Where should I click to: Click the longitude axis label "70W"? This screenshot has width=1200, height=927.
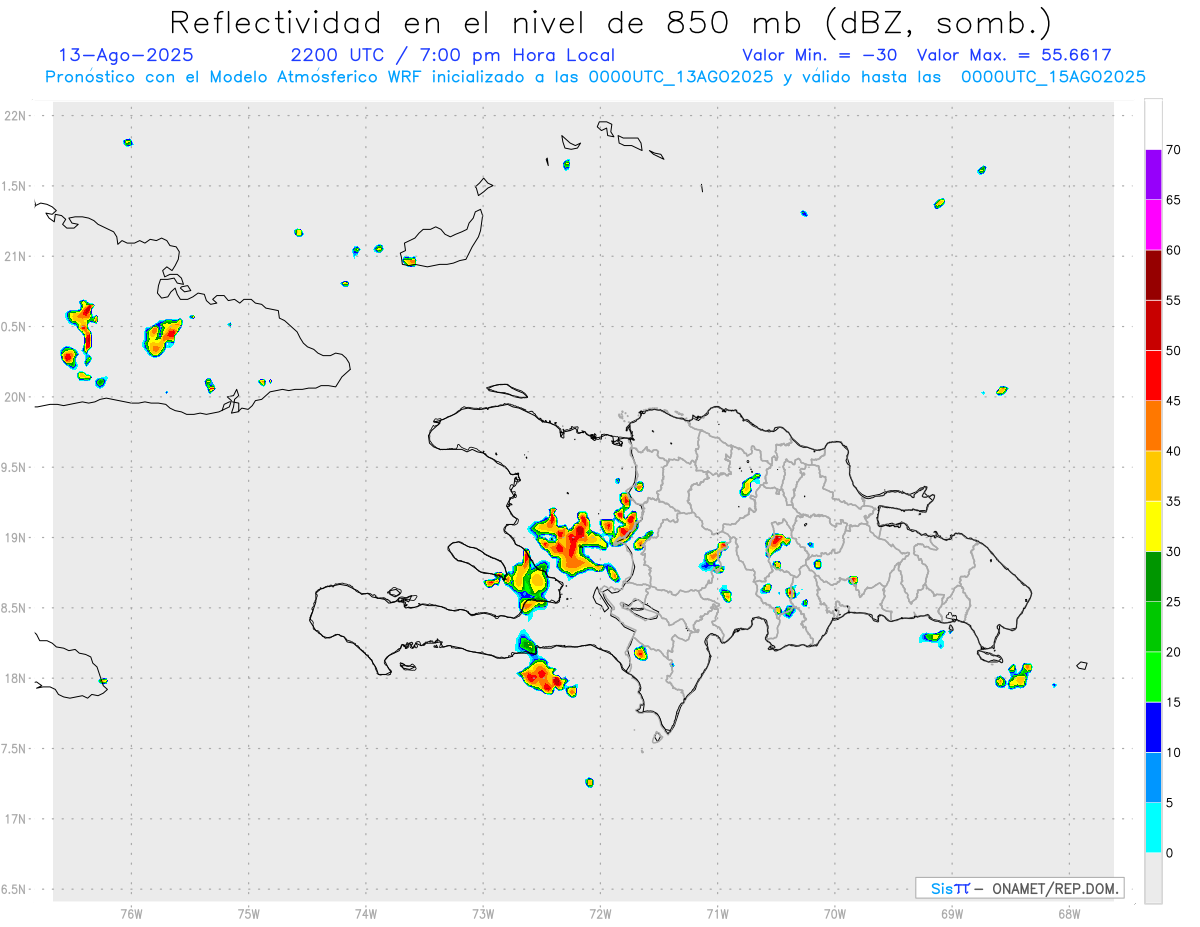point(835,913)
